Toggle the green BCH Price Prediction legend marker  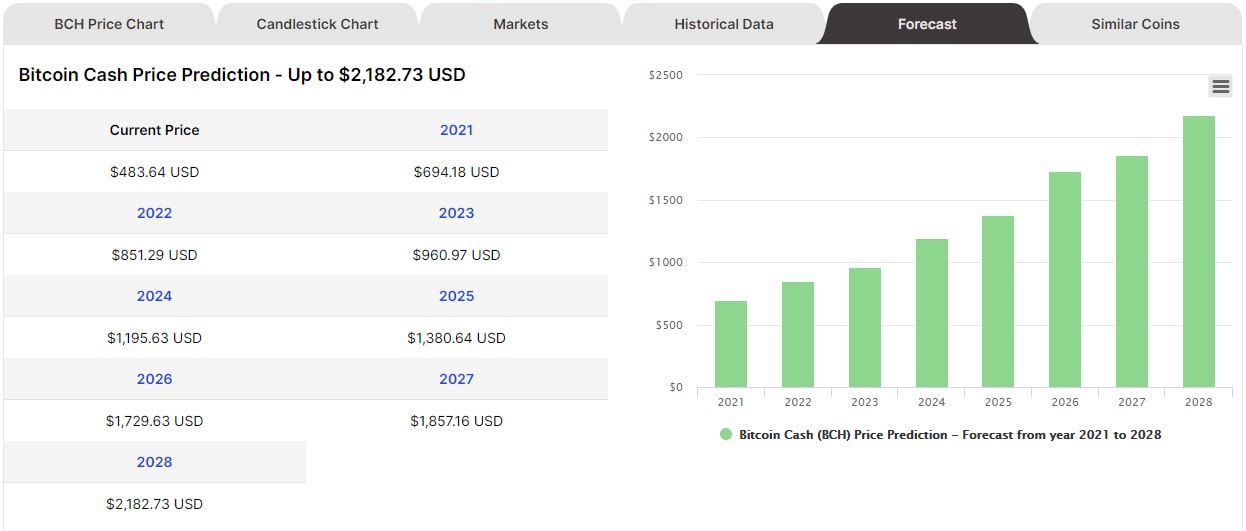point(726,435)
